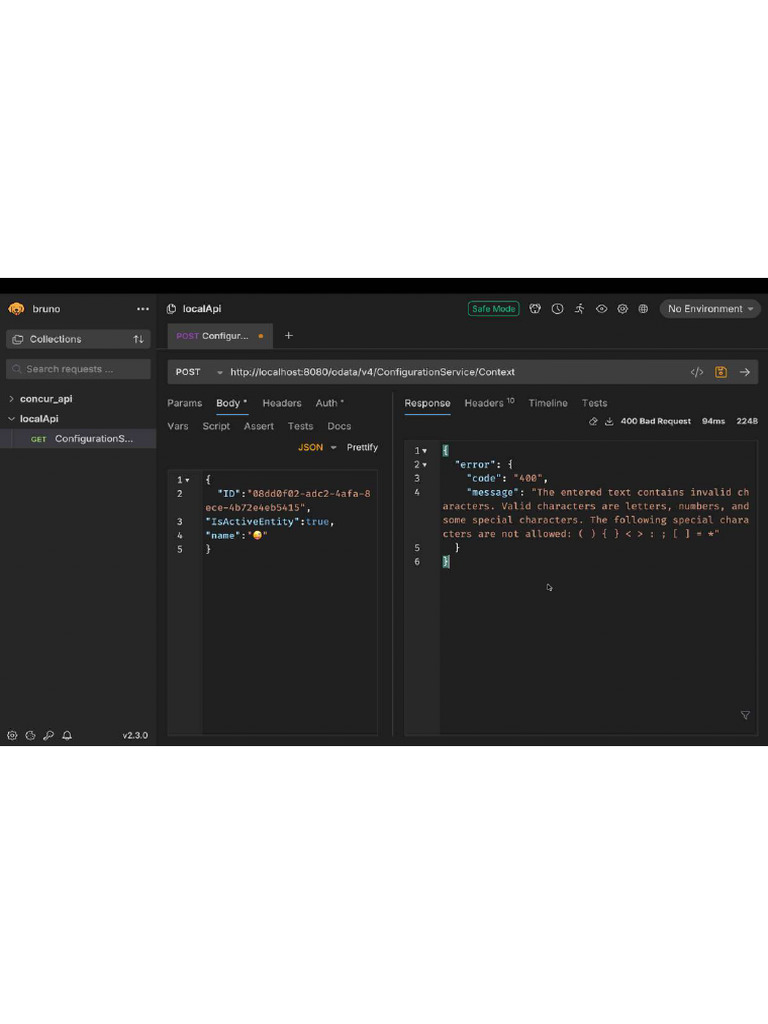Click the localApi collection icon in header
This screenshot has height=1024, width=768.
tap(172, 309)
